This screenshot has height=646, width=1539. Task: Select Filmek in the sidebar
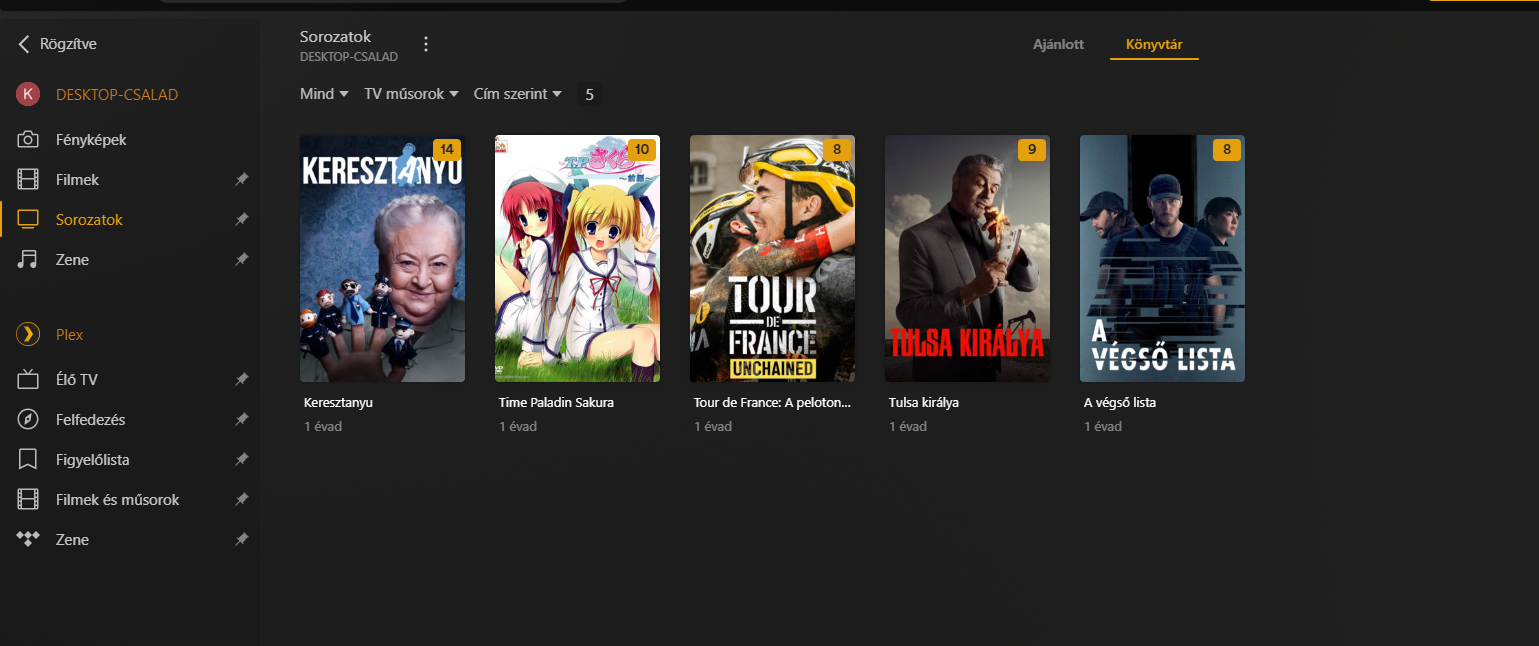point(77,180)
